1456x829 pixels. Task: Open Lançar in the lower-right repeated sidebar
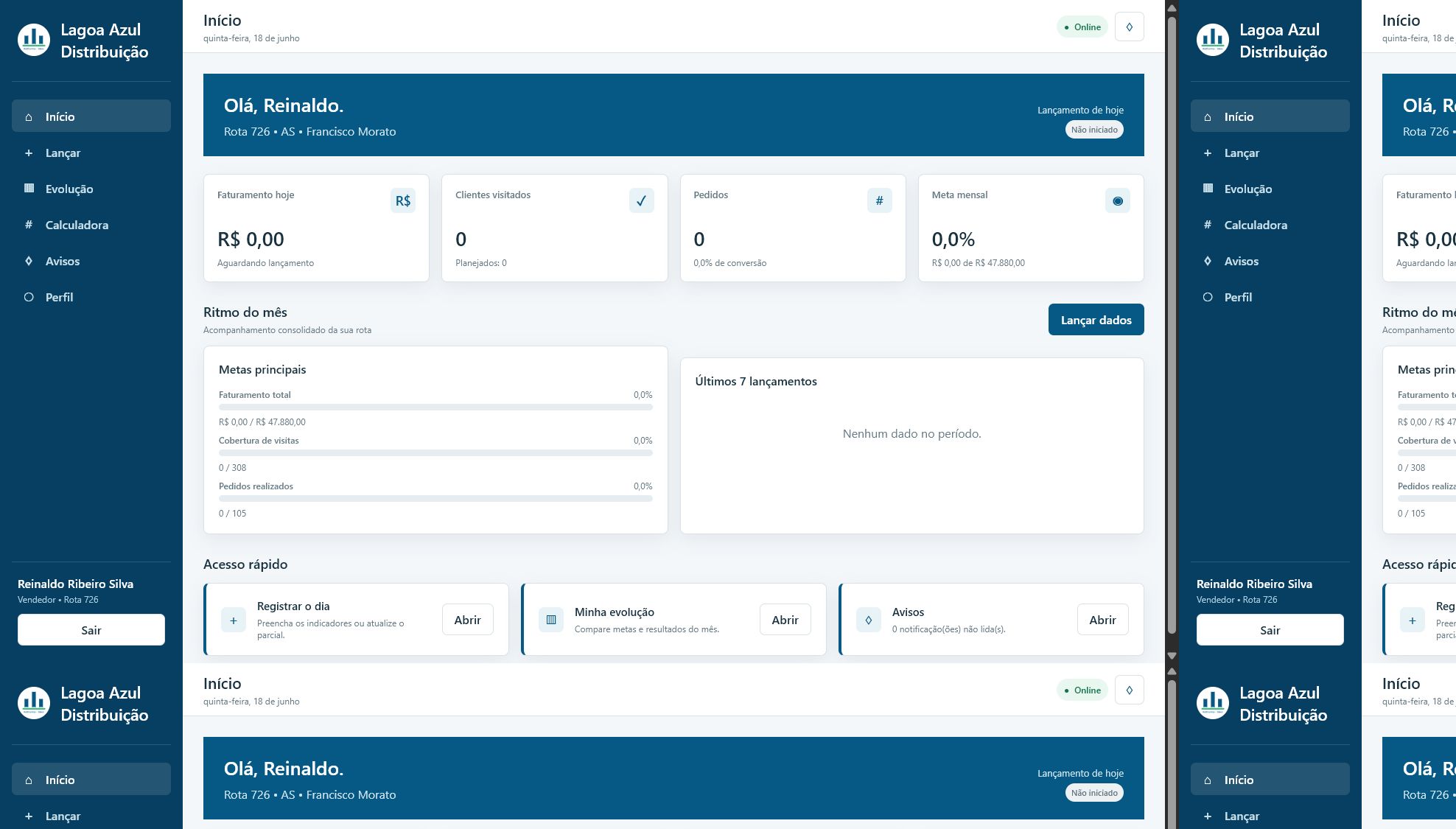point(1270,816)
